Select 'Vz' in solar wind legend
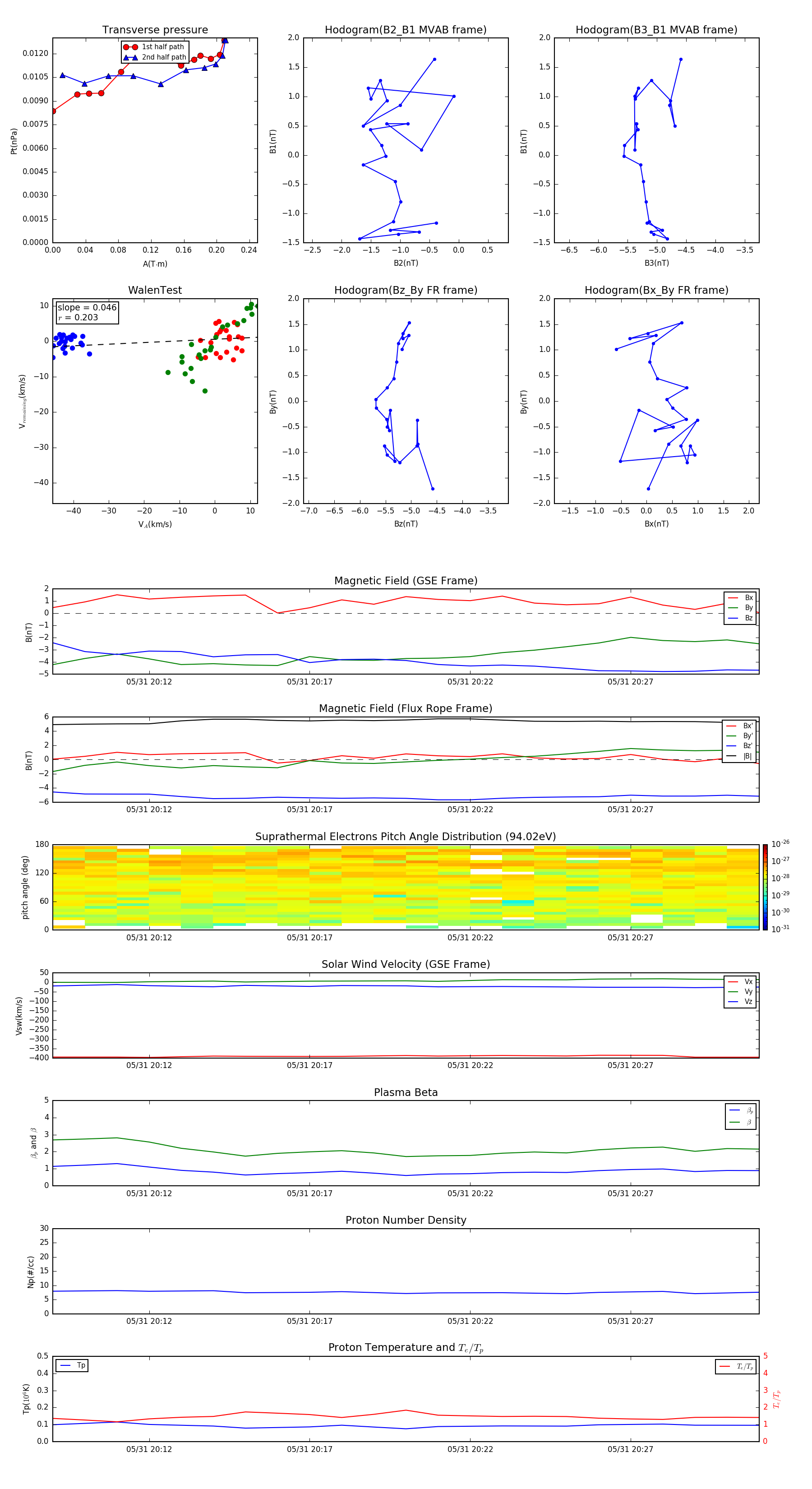 point(740,1002)
